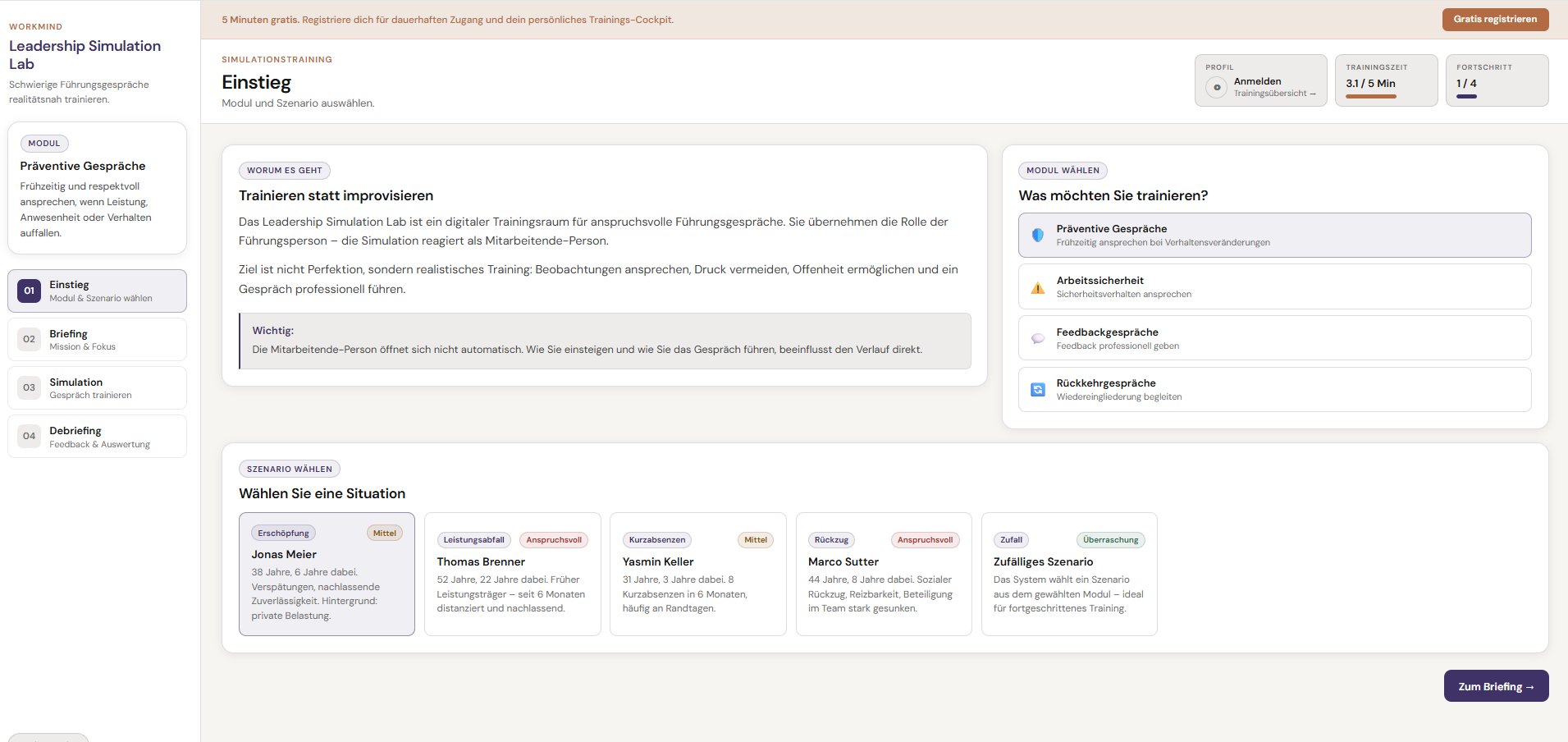Click the Überraschung difficulty badge
1568x742 pixels.
(1110, 539)
